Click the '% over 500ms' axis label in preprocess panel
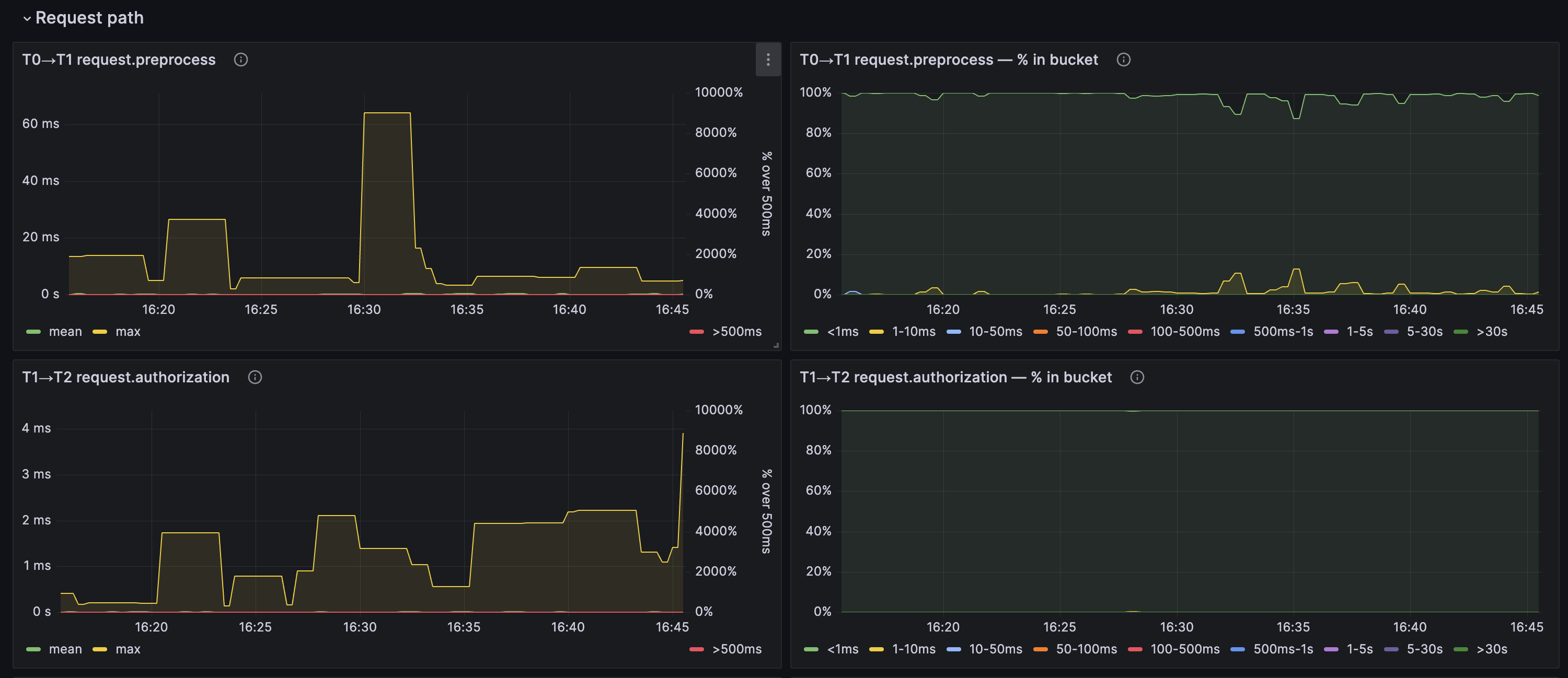 coord(766,193)
